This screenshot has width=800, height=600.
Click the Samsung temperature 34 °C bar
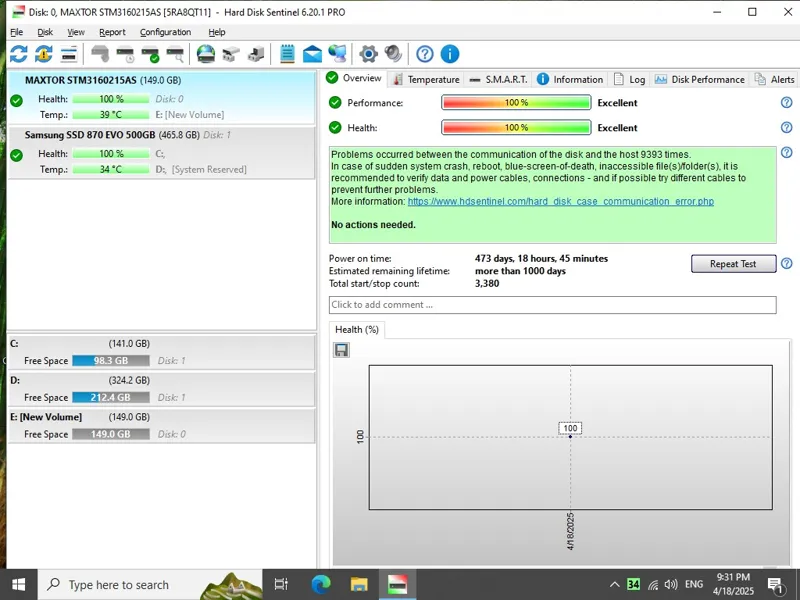[111, 169]
